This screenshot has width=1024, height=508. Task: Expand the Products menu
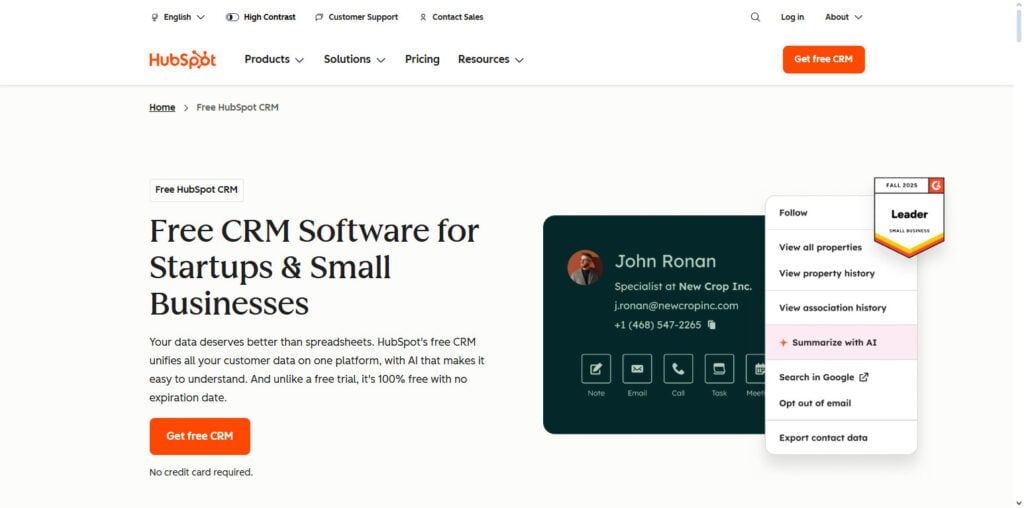274,59
